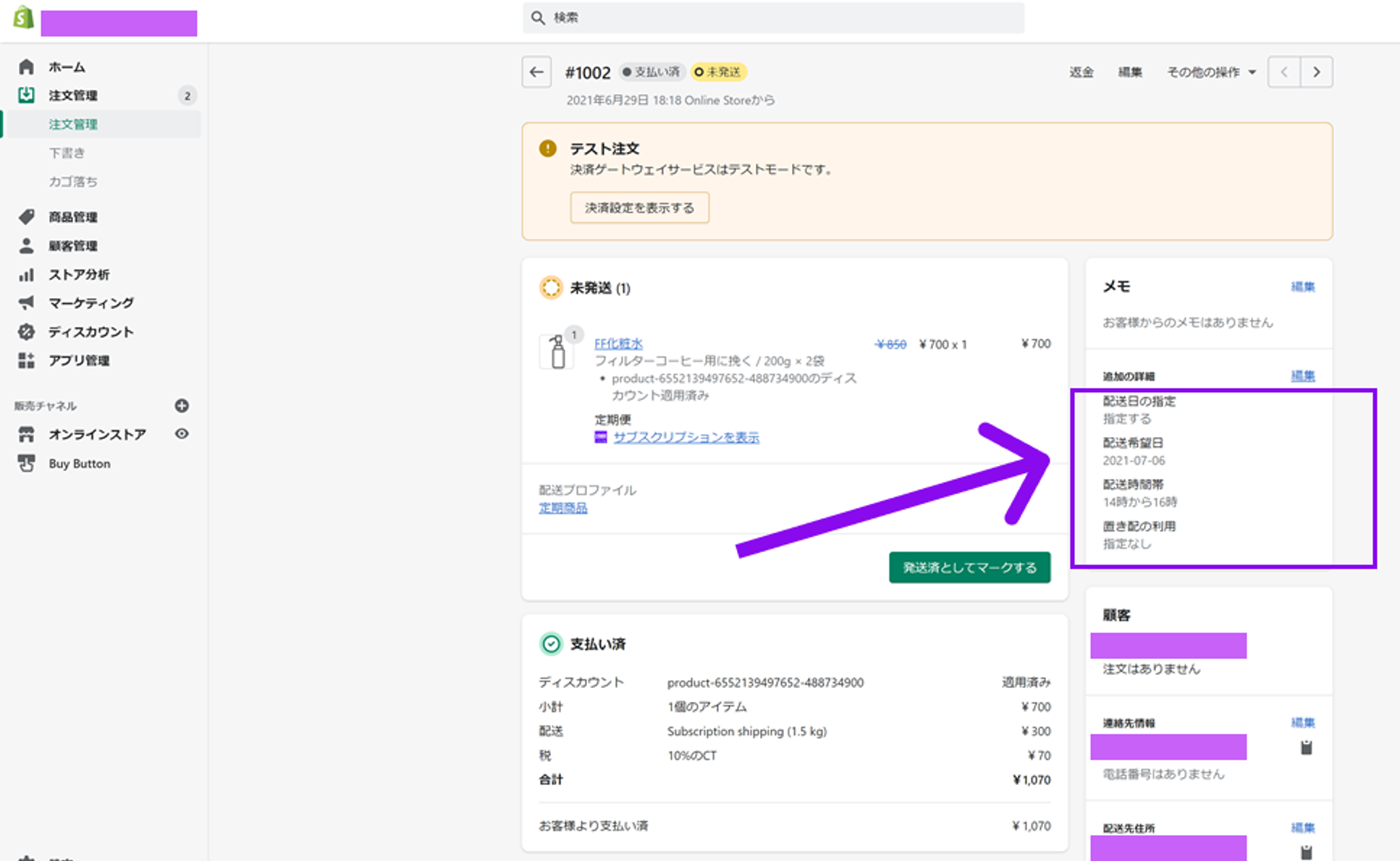Screen dimensions: 1400x861
Task: Click the 商品管理 tag icon
Action: pyautogui.click(x=27, y=217)
